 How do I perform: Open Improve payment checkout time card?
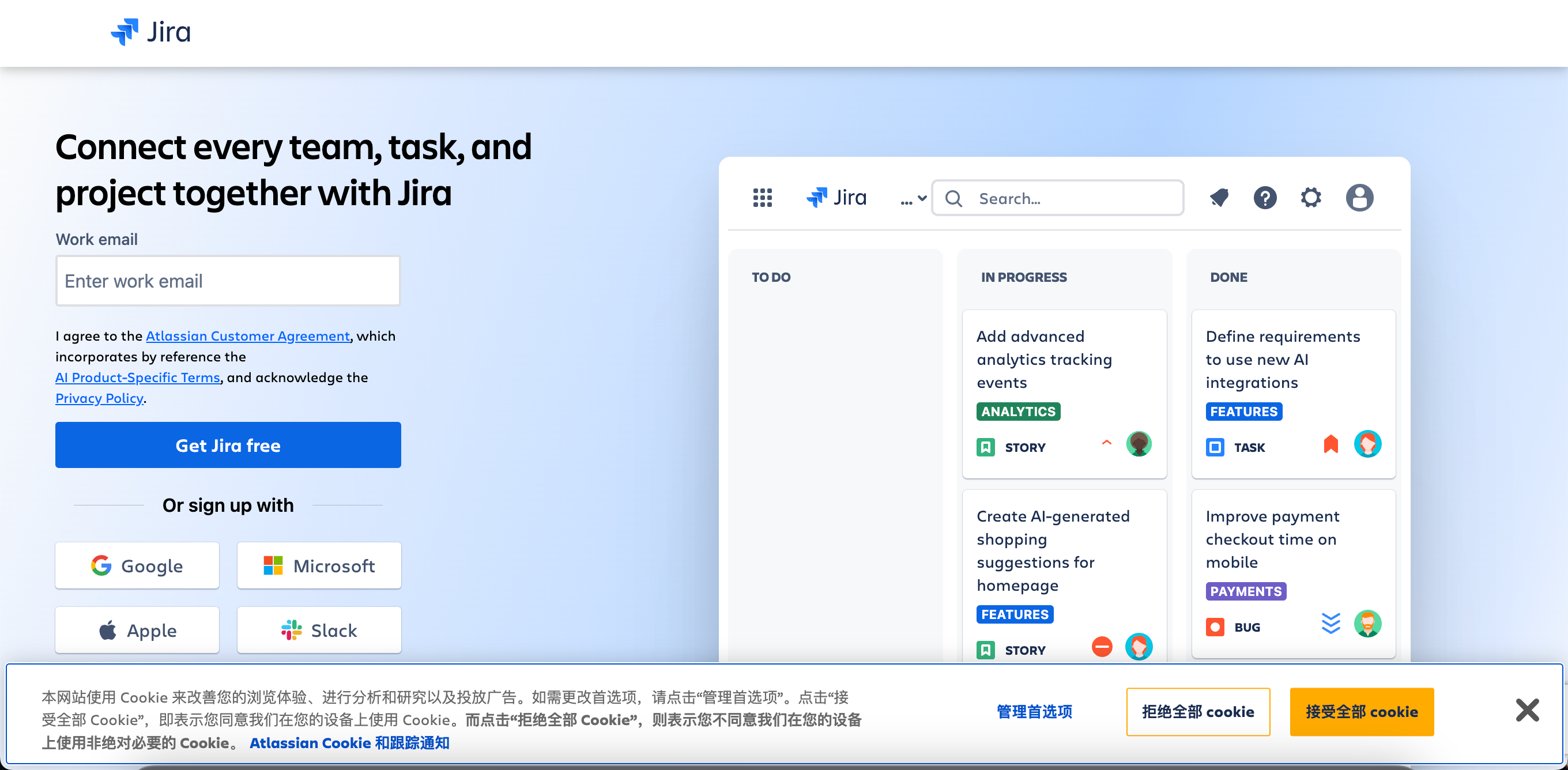pos(1293,574)
